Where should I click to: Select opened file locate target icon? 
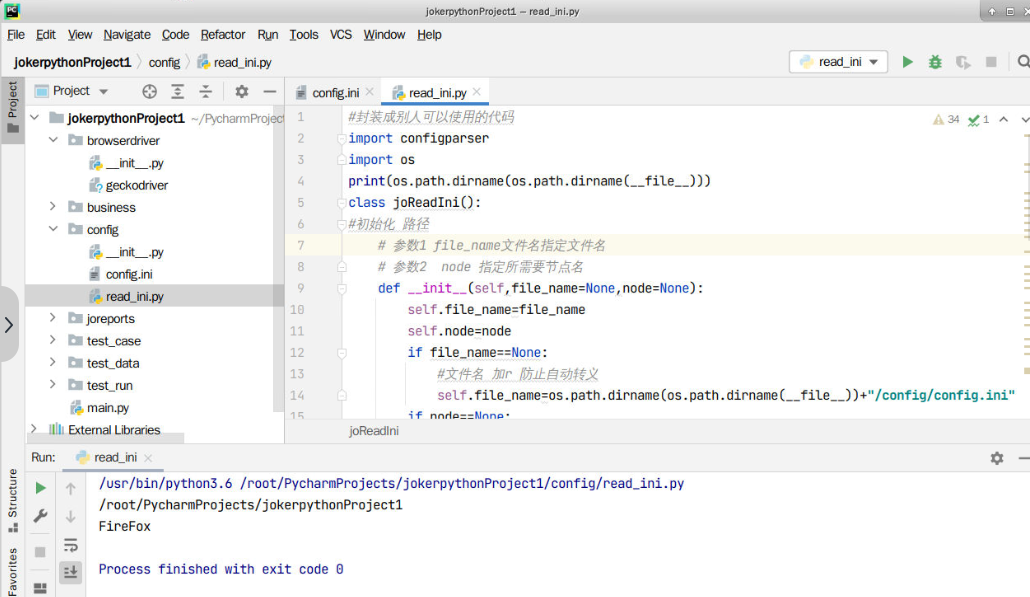[150, 91]
